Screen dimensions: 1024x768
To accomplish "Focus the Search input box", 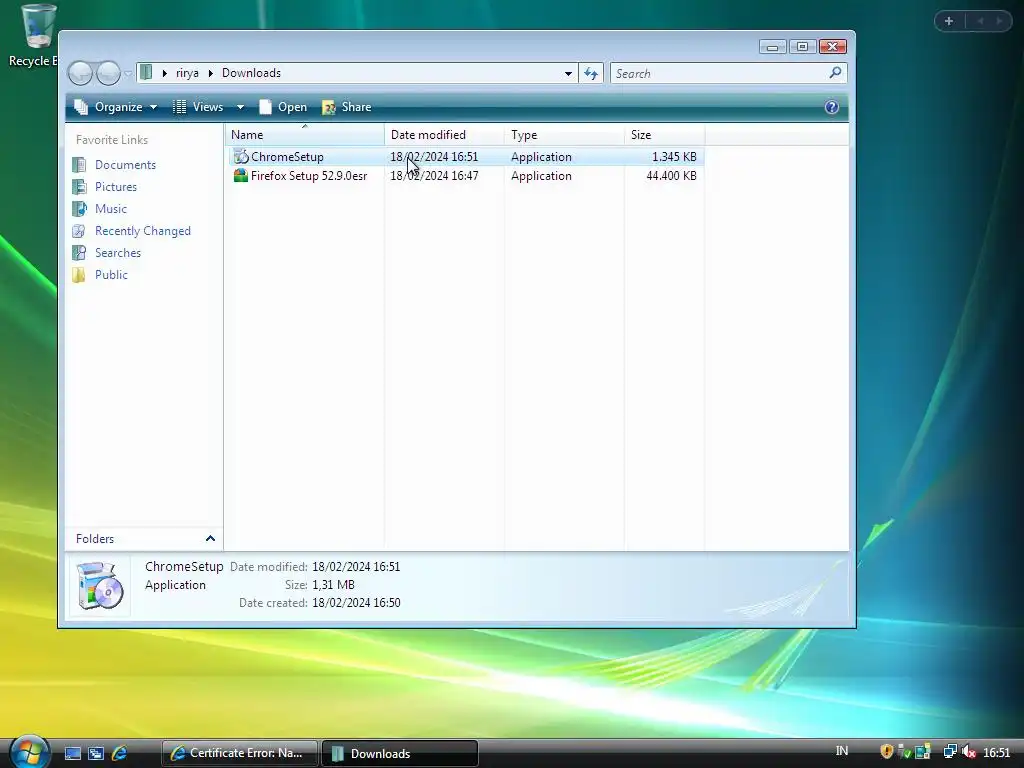I will pos(719,74).
